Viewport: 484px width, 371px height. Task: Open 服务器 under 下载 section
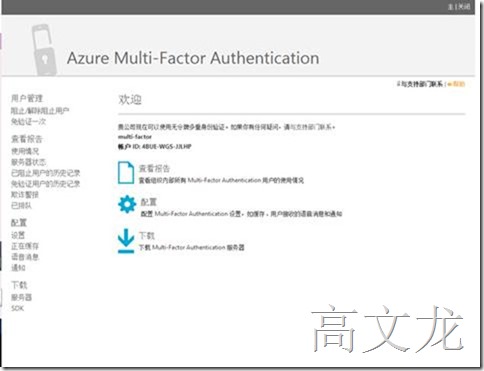click(21, 297)
